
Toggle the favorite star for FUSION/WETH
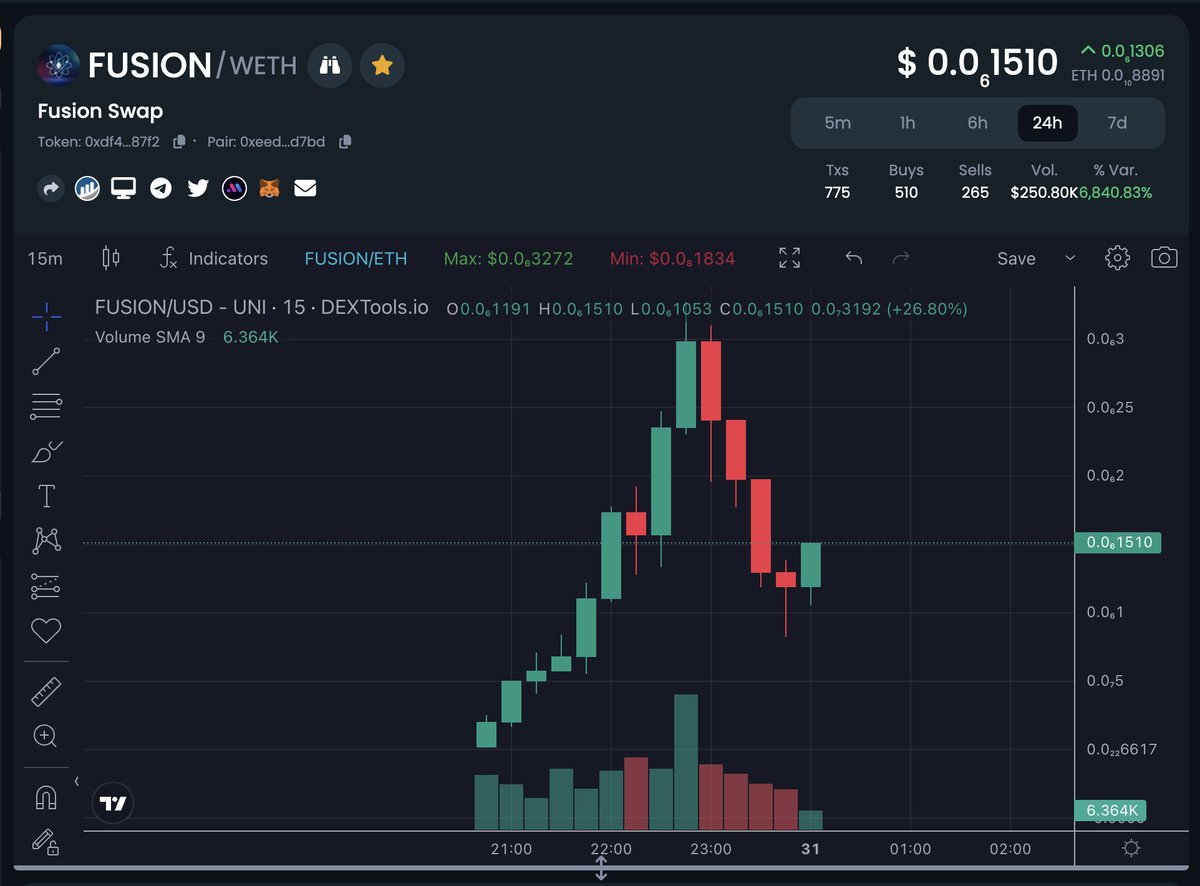(382, 65)
